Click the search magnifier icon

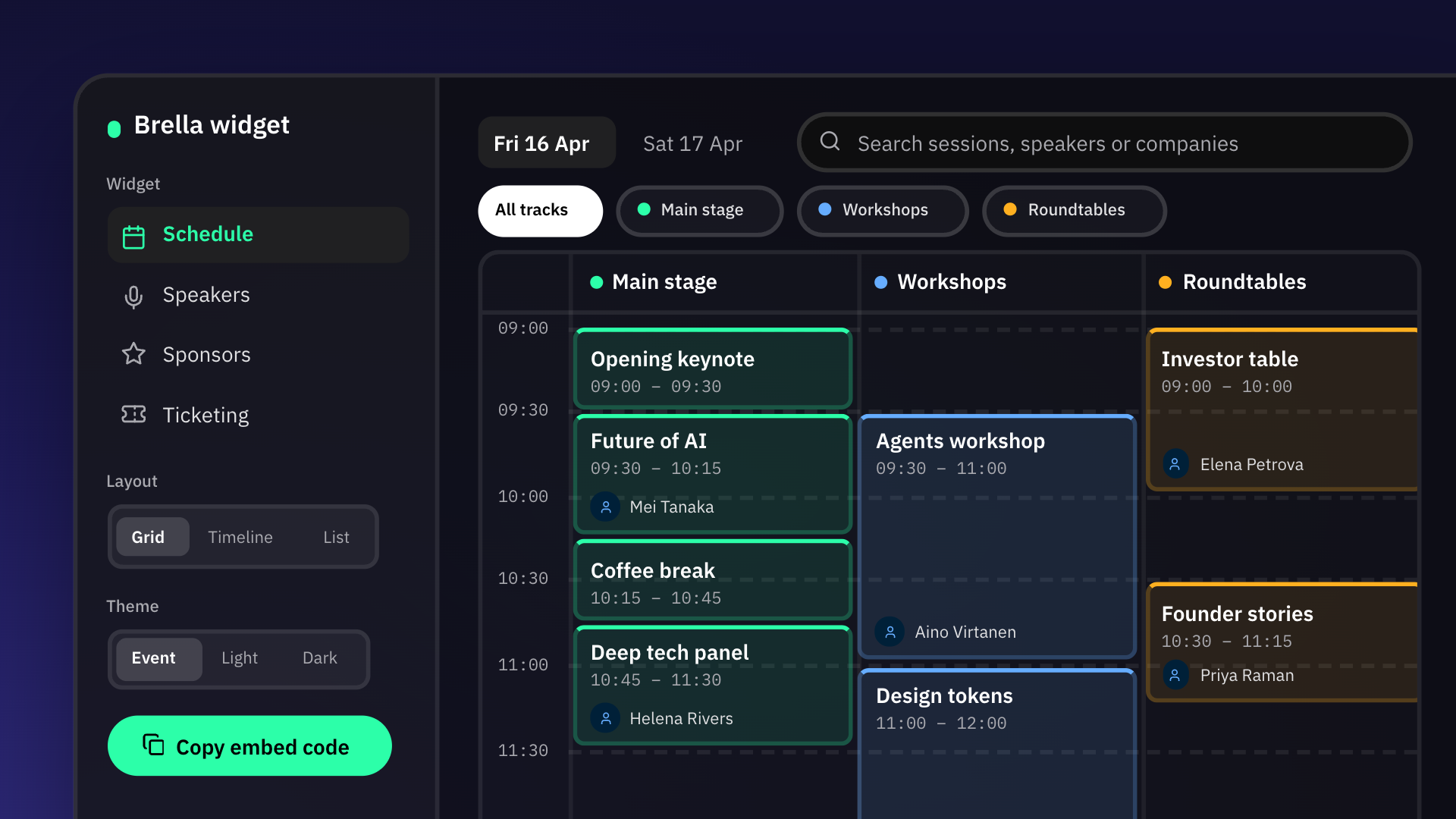tap(830, 141)
